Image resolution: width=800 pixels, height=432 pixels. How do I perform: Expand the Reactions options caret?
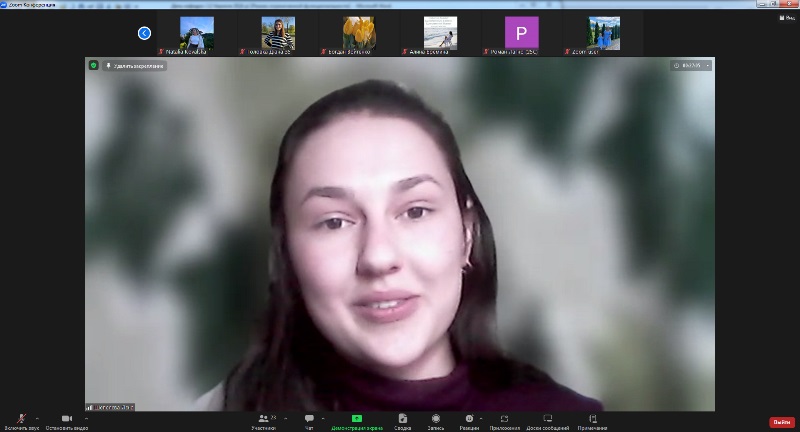point(481,419)
